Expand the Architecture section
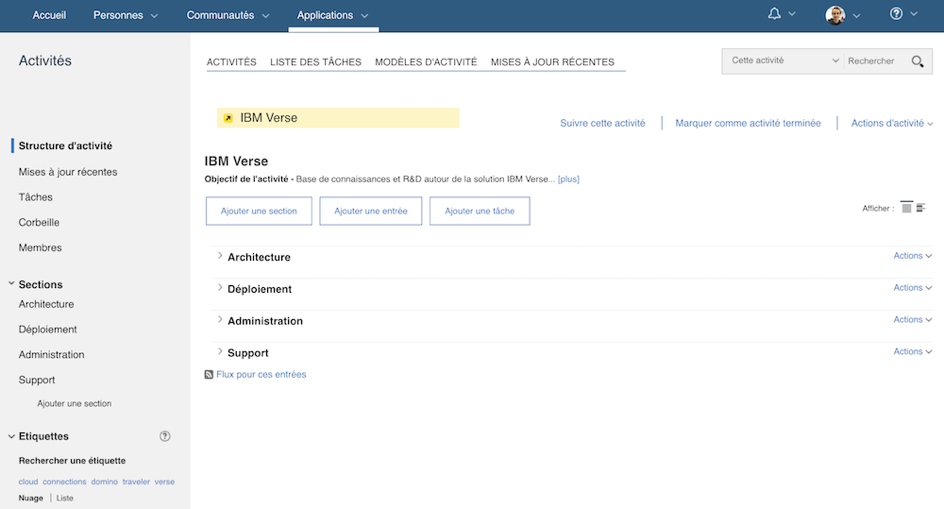This screenshot has width=944, height=509. 220,257
